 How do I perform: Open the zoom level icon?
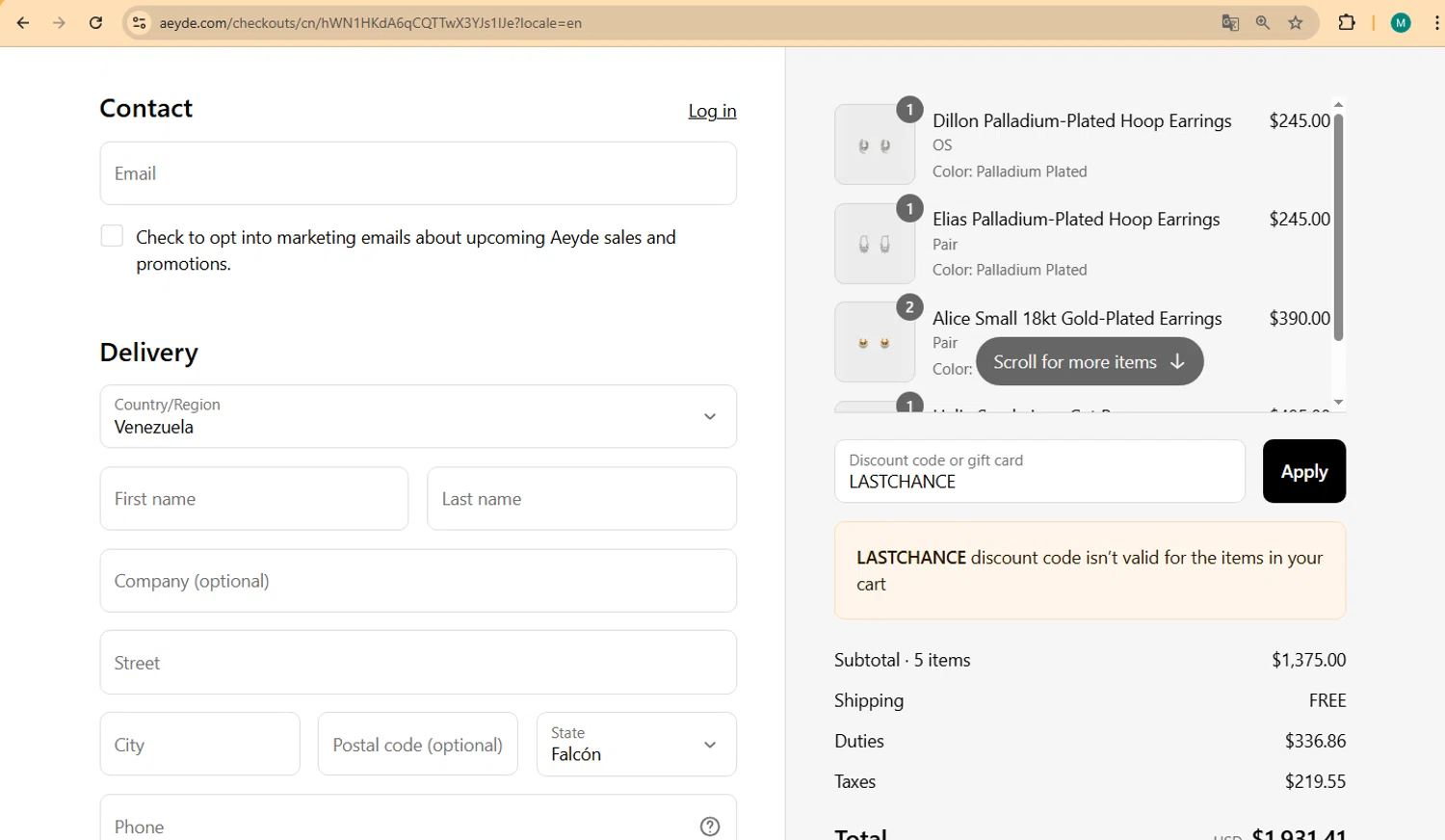[x=1263, y=23]
